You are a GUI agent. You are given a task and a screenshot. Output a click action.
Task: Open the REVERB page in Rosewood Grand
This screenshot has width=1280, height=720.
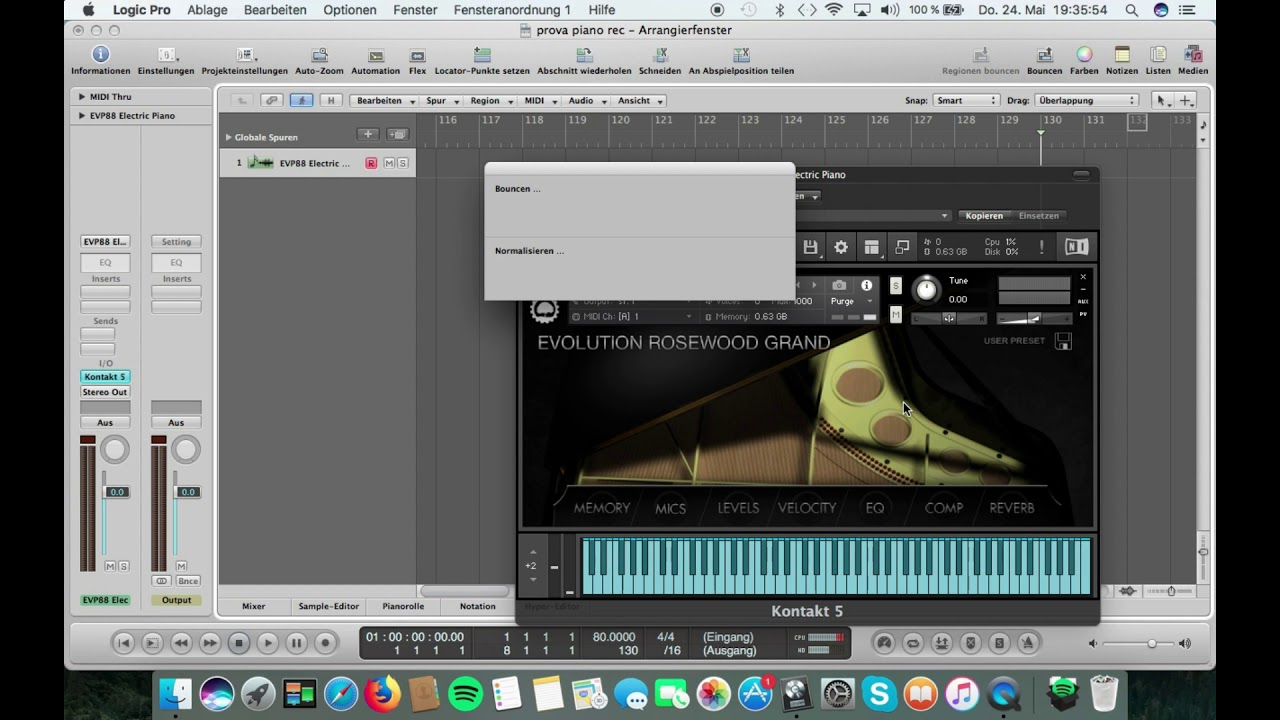click(1012, 508)
